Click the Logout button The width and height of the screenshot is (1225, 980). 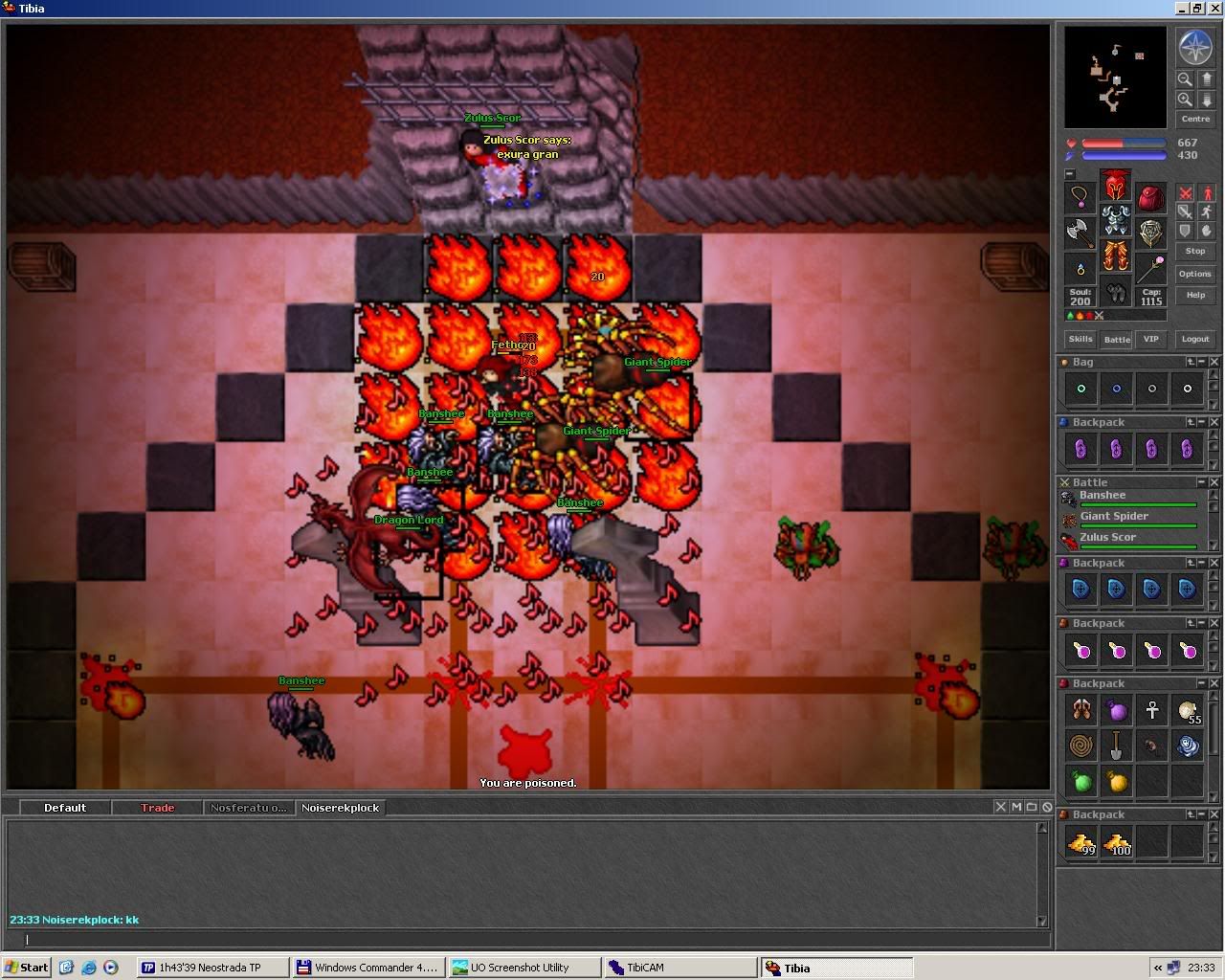1195,339
